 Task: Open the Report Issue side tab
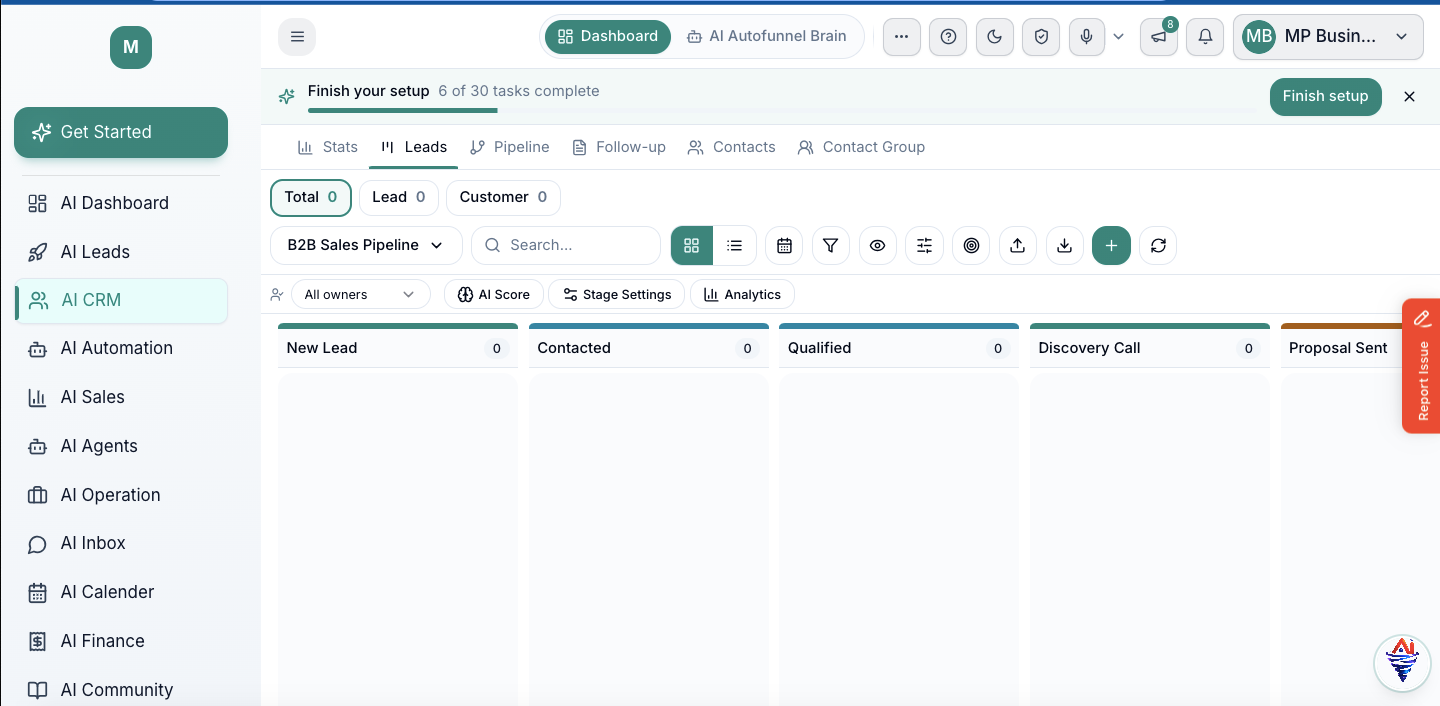point(1421,366)
